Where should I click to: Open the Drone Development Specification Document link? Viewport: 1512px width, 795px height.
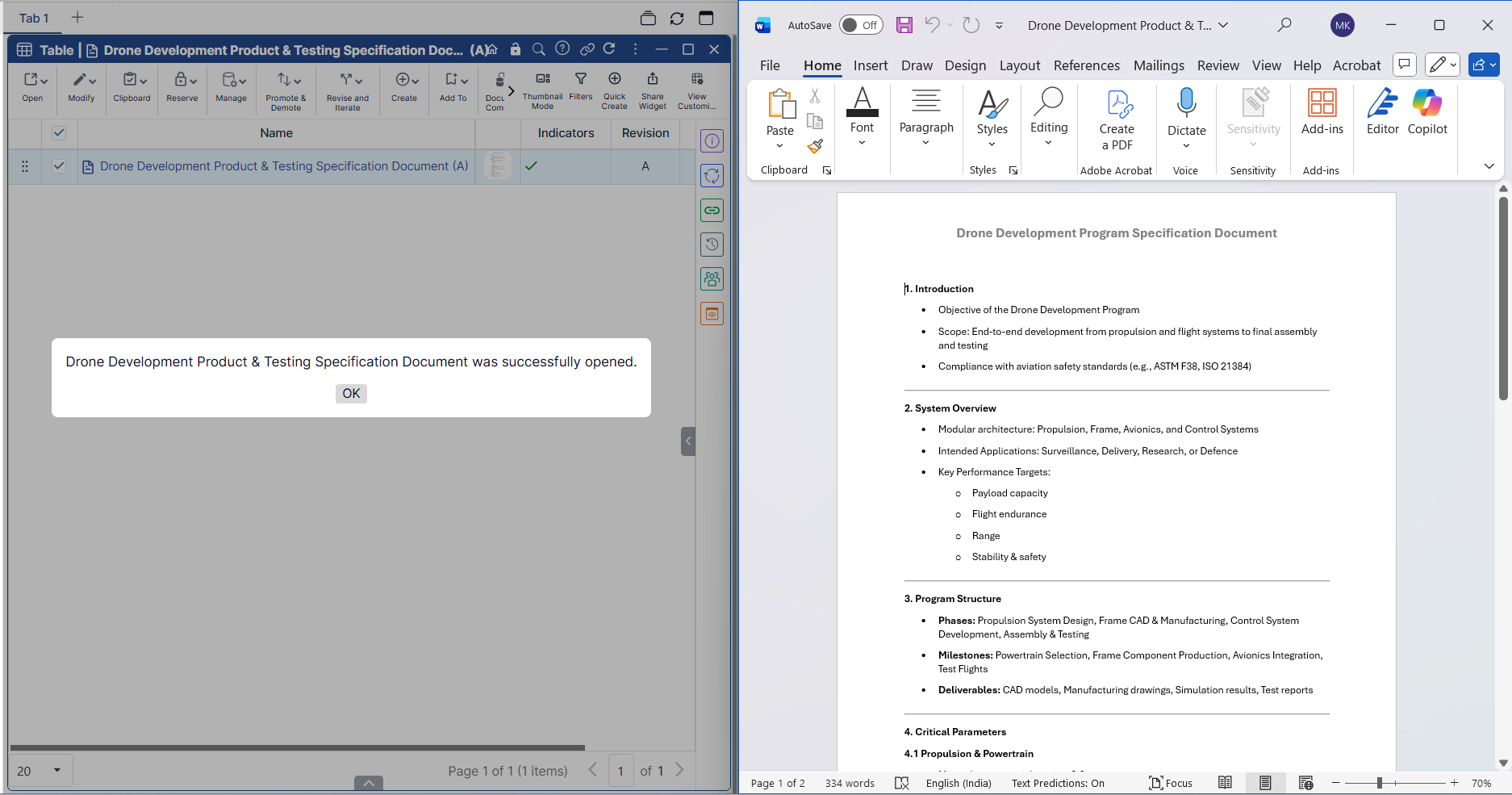click(283, 166)
